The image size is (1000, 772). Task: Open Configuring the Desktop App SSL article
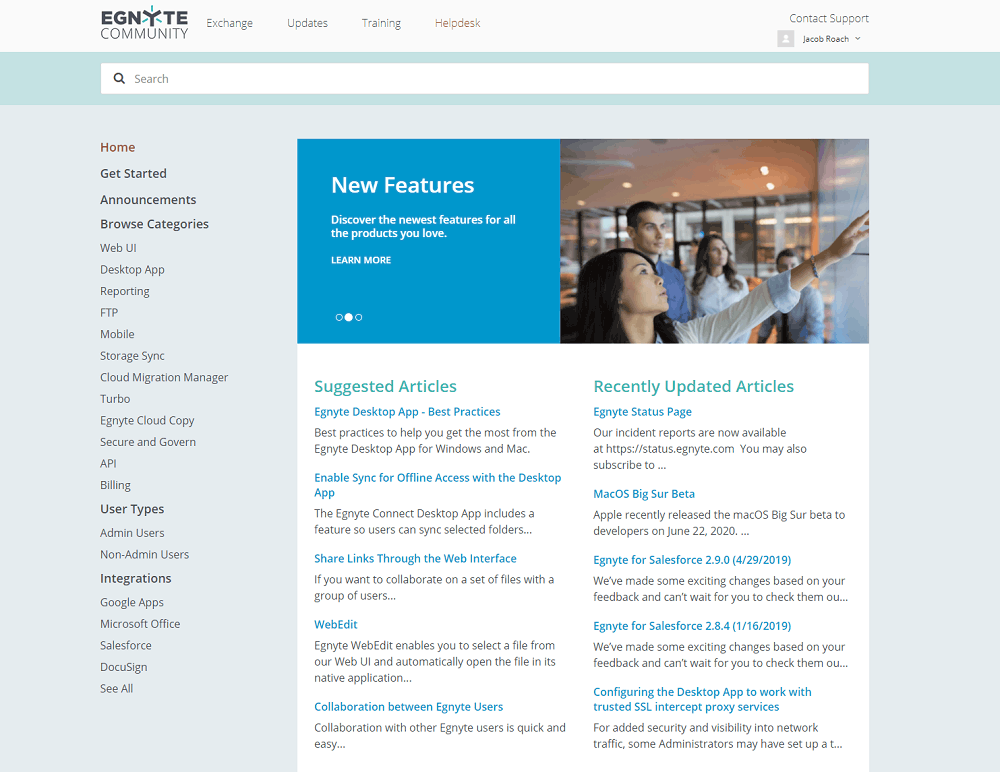[702, 699]
